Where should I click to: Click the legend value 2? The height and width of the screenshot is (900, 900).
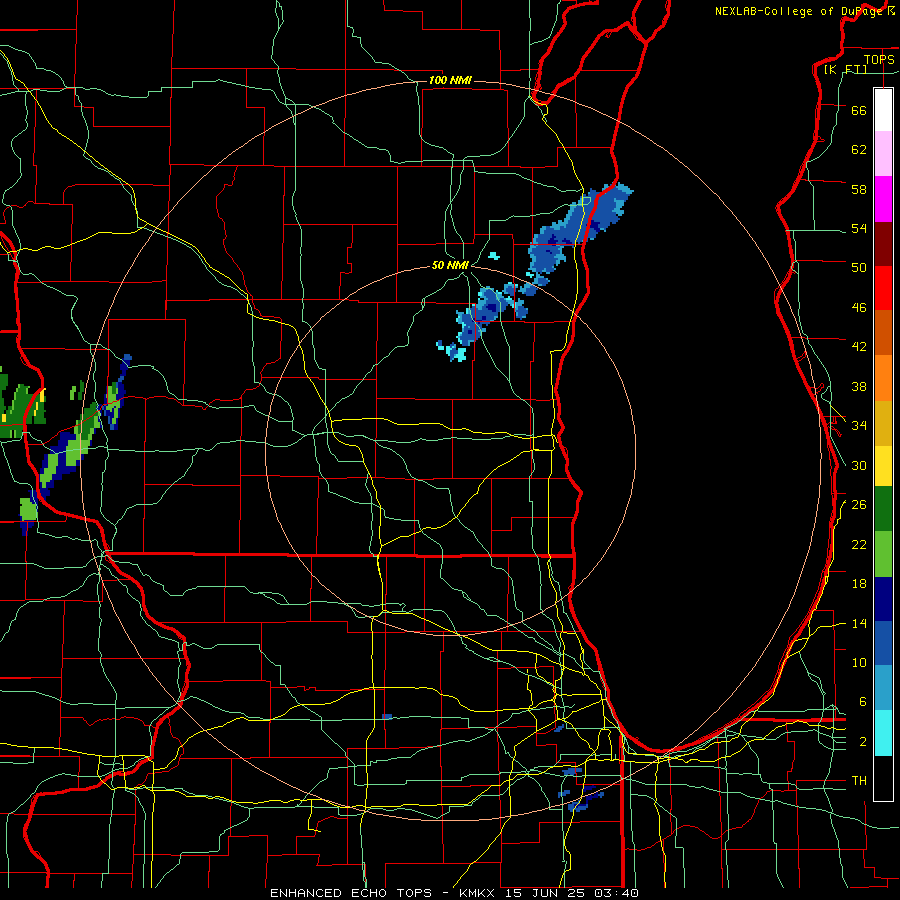click(x=862, y=741)
